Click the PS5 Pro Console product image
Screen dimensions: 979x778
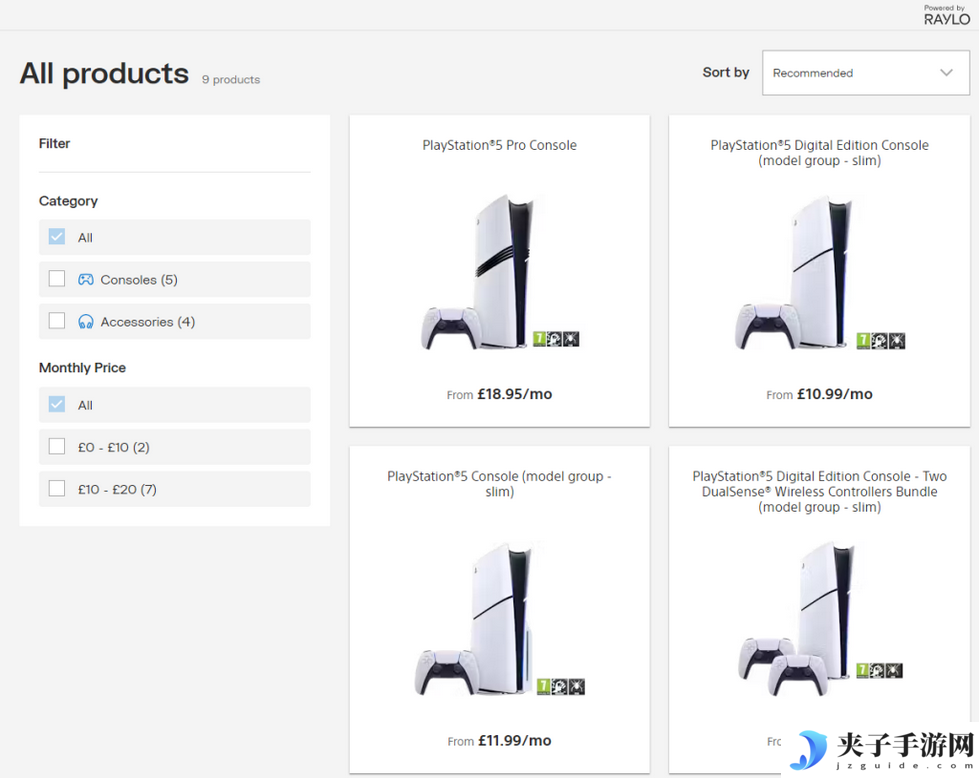coord(499,272)
